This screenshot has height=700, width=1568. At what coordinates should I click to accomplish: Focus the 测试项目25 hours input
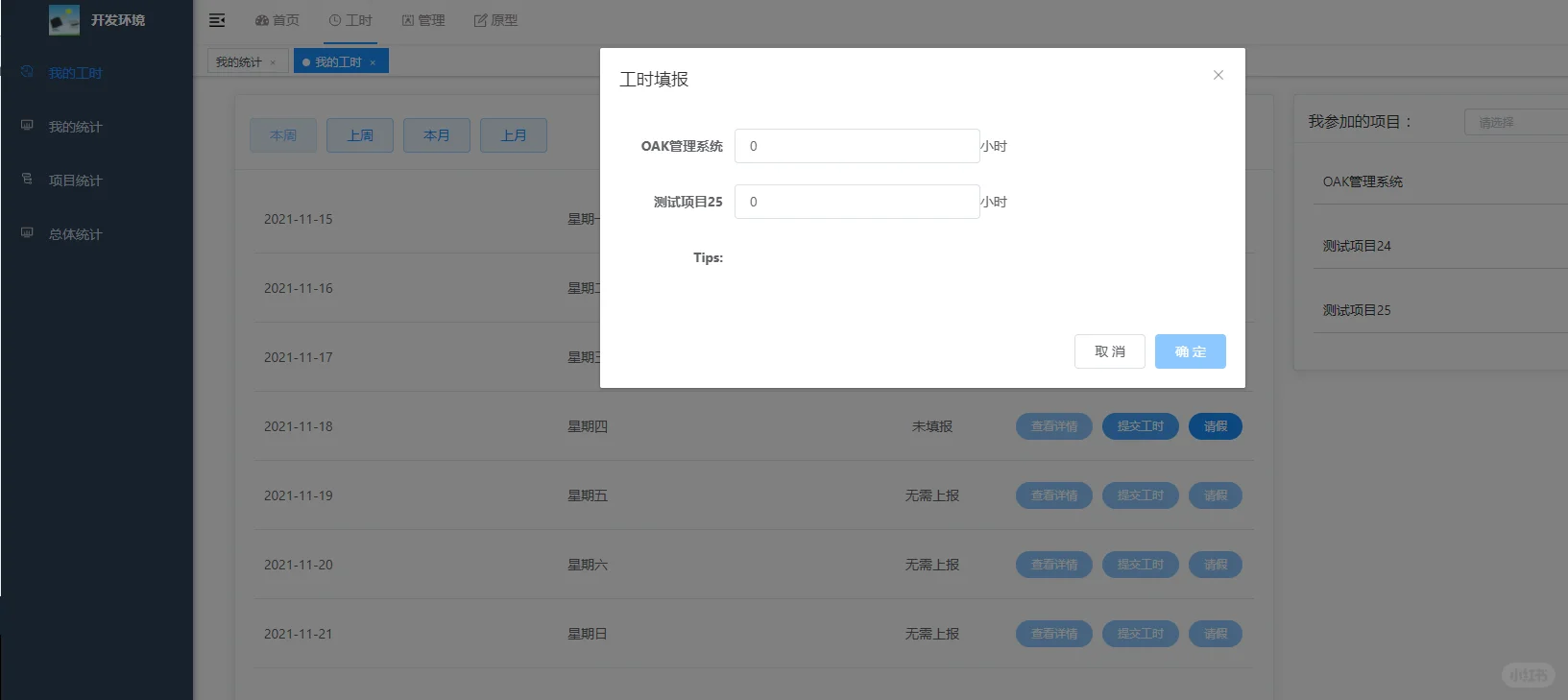pos(857,202)
